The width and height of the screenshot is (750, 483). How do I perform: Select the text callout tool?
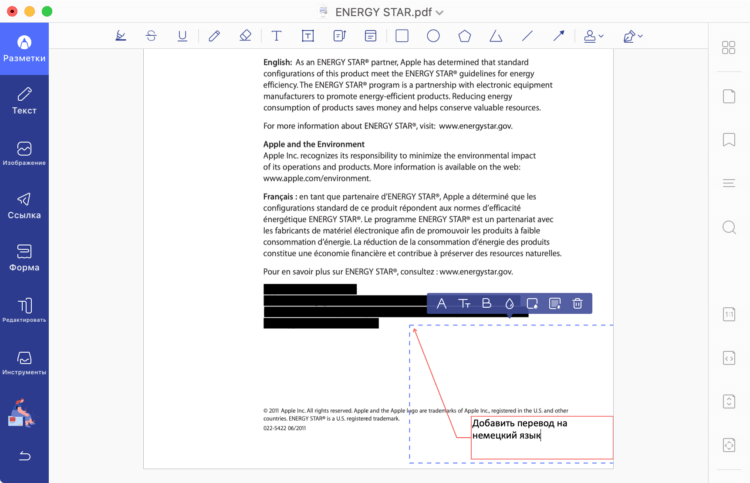pyautogui.click(x=339, y=36)
